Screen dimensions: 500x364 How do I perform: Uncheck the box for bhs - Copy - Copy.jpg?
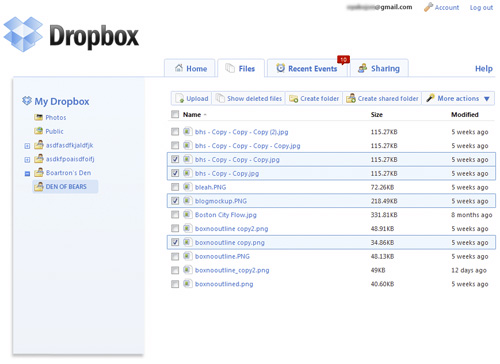(175, 173)
